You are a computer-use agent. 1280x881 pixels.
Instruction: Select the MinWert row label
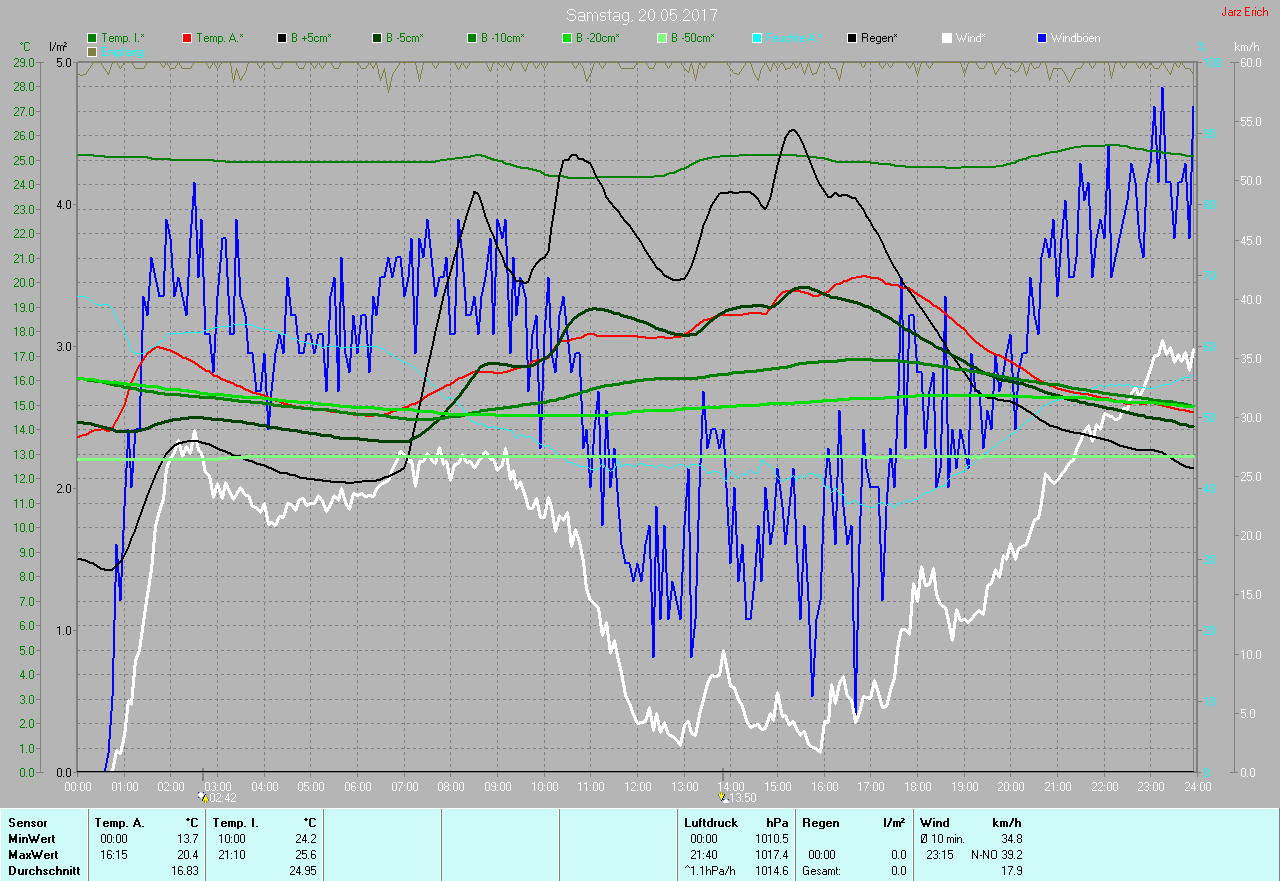click(x=32, y=839)
